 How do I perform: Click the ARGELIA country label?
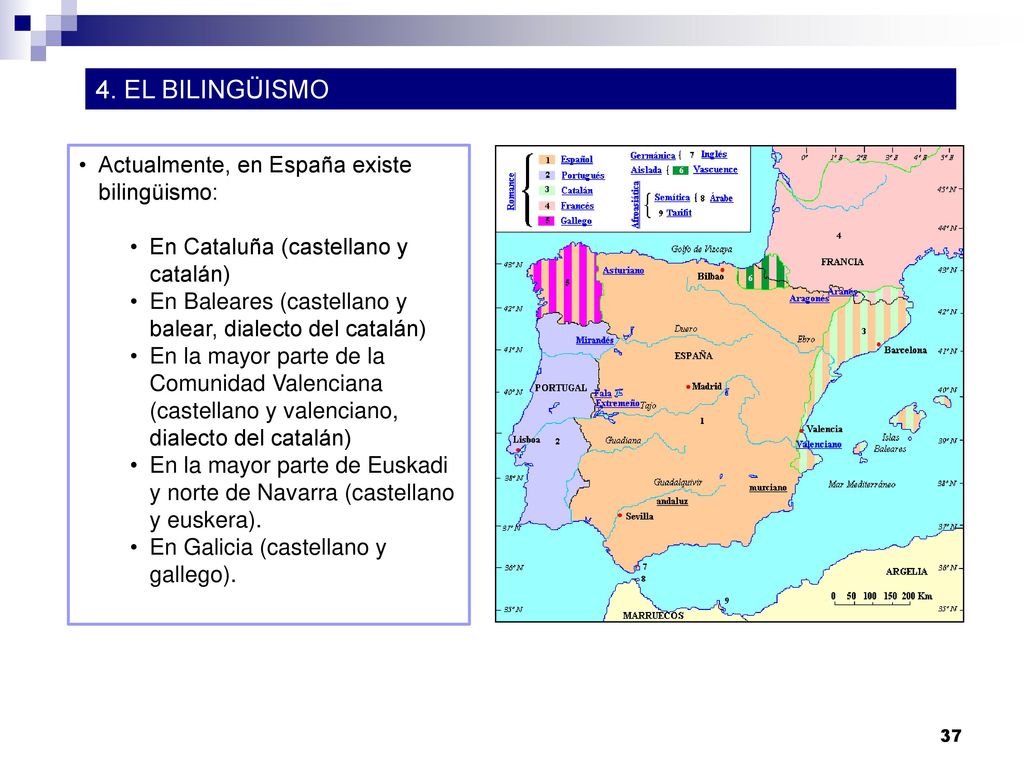[906, 571]
